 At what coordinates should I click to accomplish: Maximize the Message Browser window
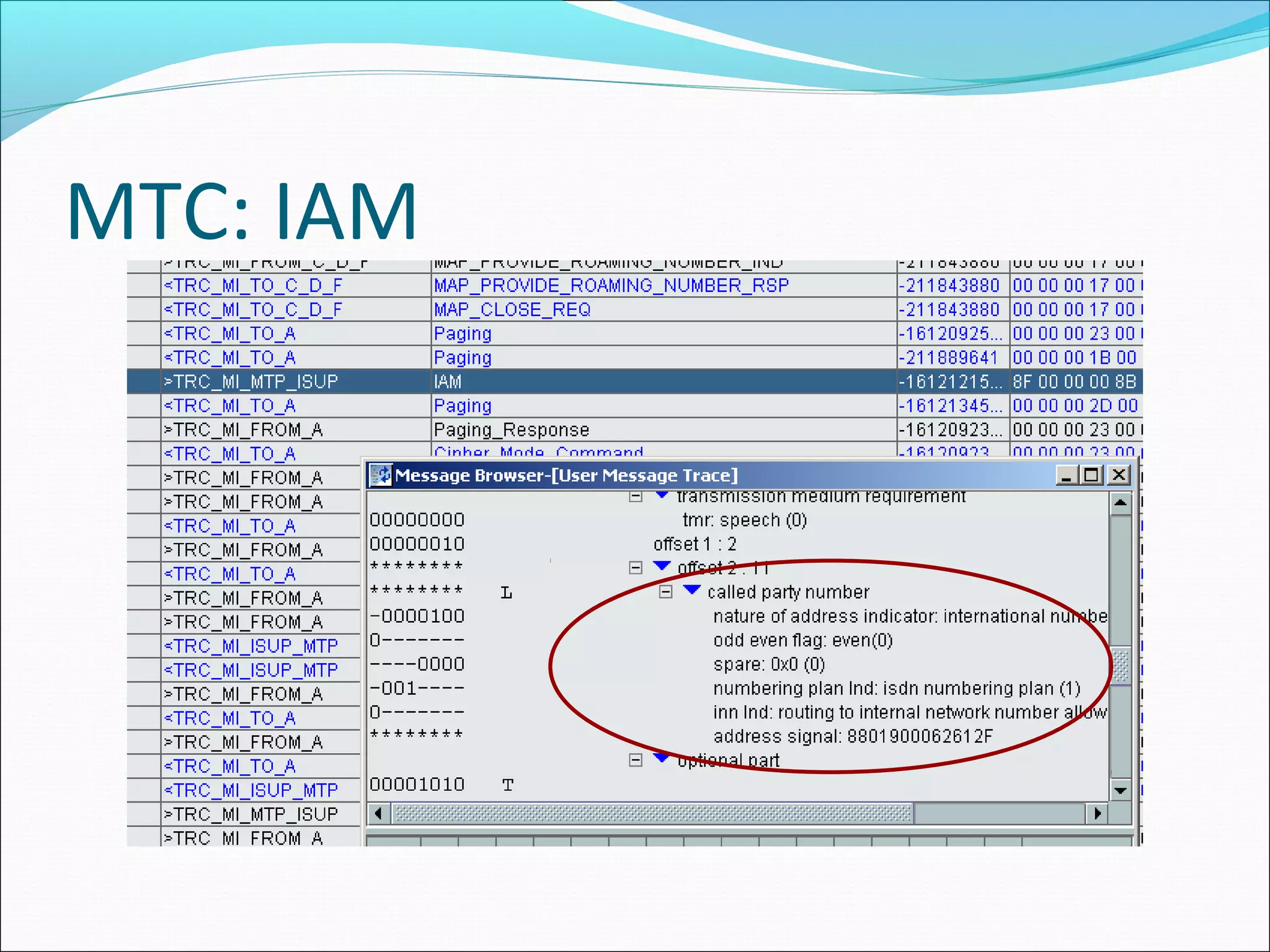[1091, 475]
